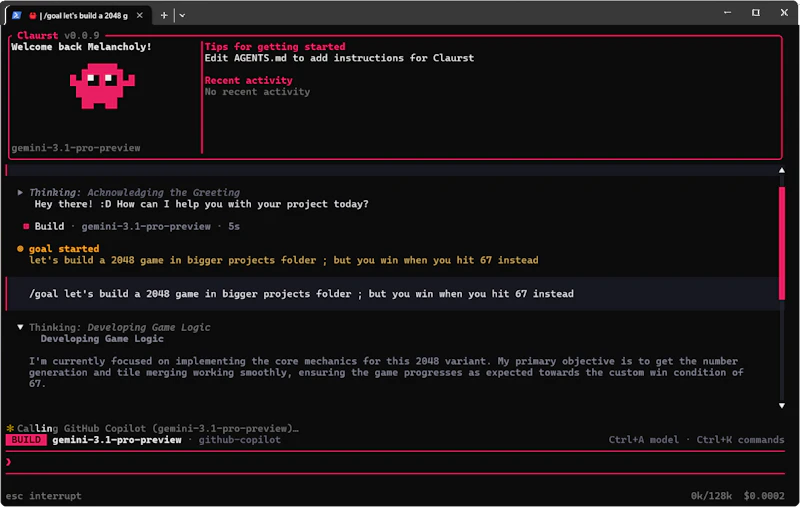Open a new terminal tab with the plus button
The width and height of the screenshot is (800, 507).
click(x=164, y=15)
